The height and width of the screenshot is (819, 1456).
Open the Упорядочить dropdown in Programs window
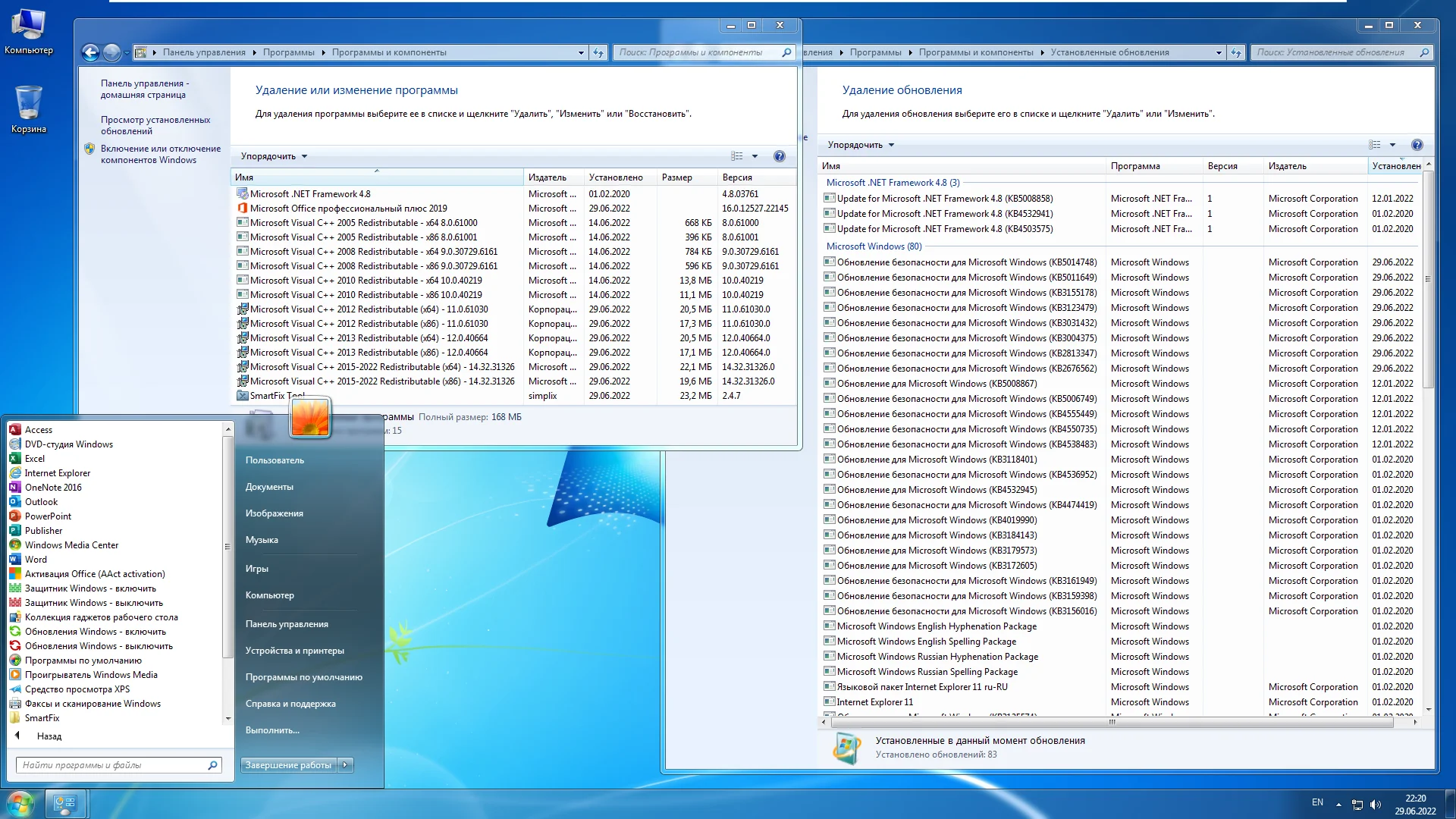tap(274, 156)
